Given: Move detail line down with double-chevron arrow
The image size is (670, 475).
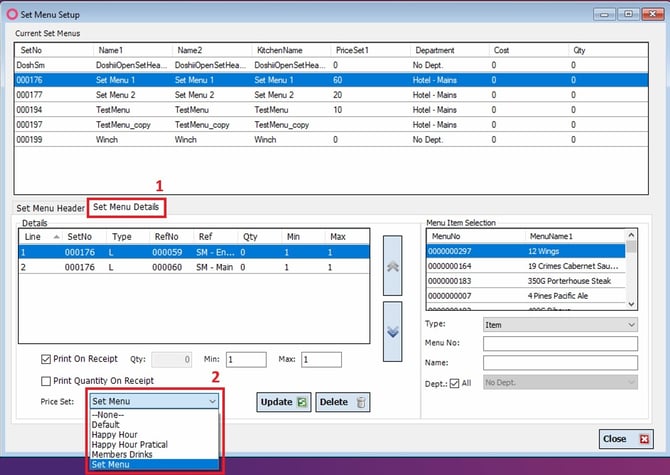Looking at the screenshot, I should [x=392, y=331].
